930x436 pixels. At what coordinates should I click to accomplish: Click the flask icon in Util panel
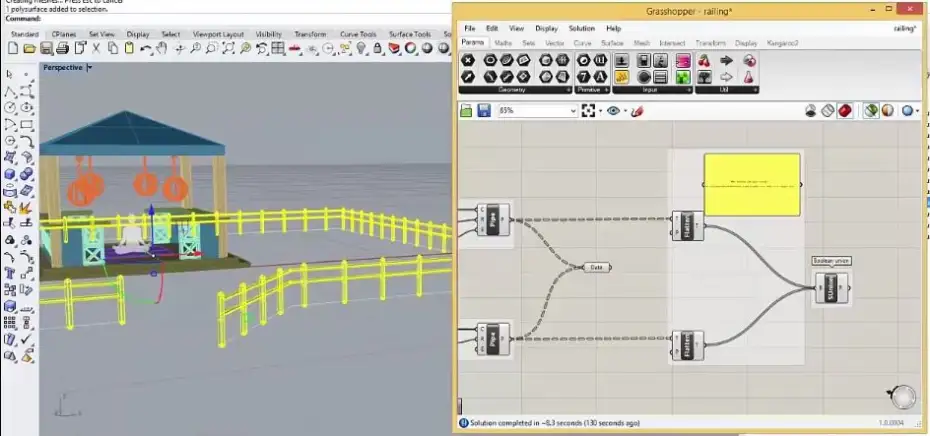click(x=749, y=77)
